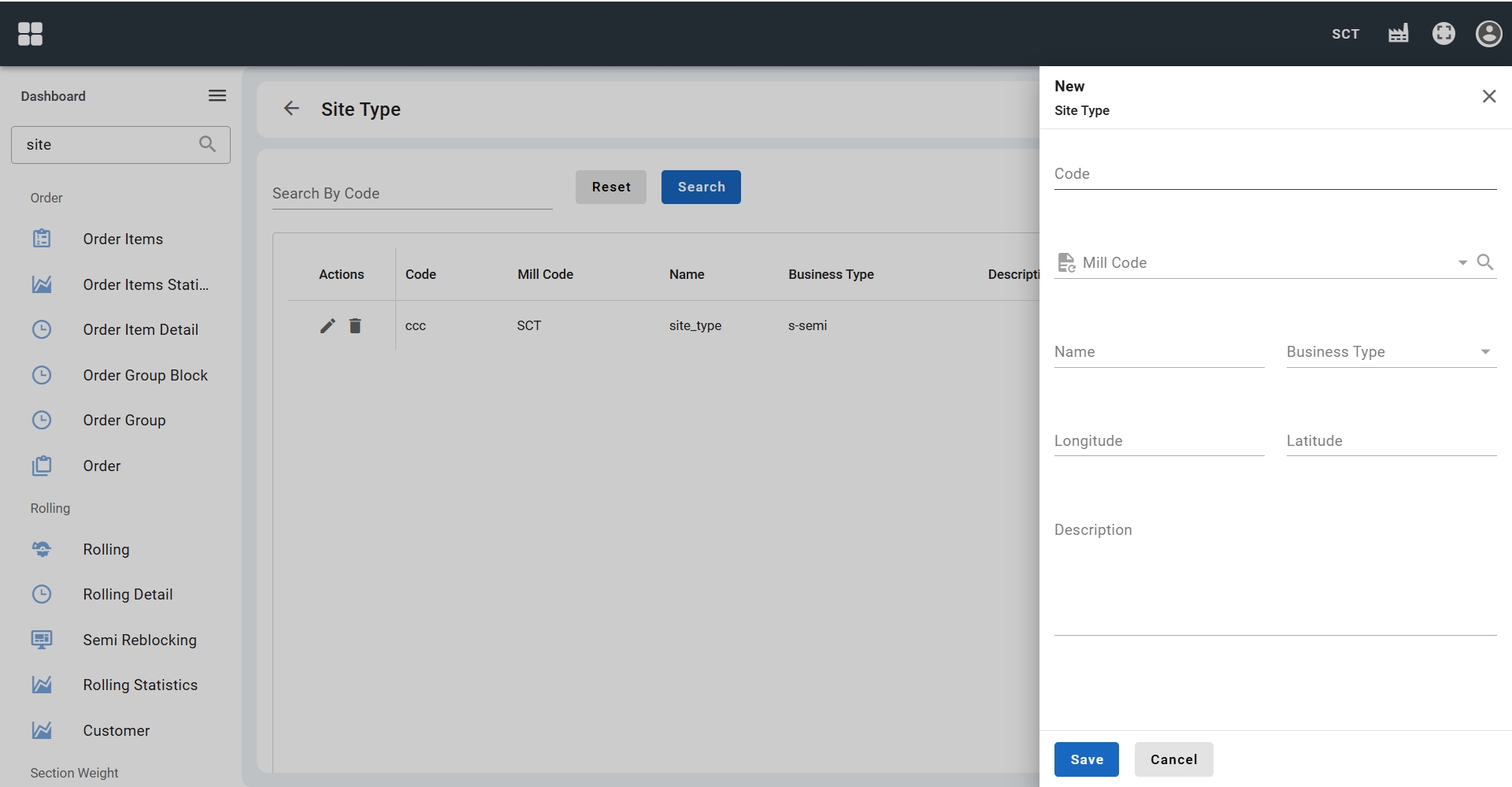Open the user account avatar icon

tap(1488, 34)
